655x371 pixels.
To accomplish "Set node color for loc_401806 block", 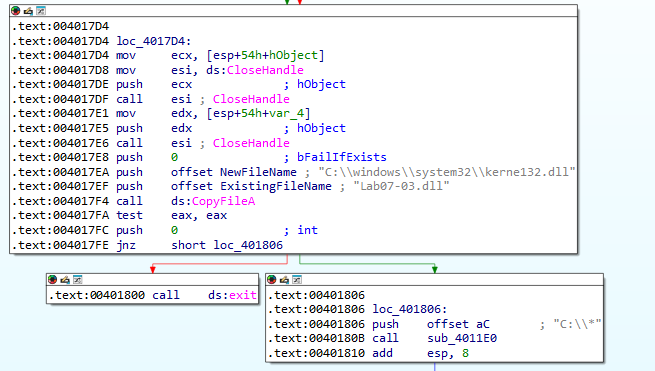I will 272,280.
